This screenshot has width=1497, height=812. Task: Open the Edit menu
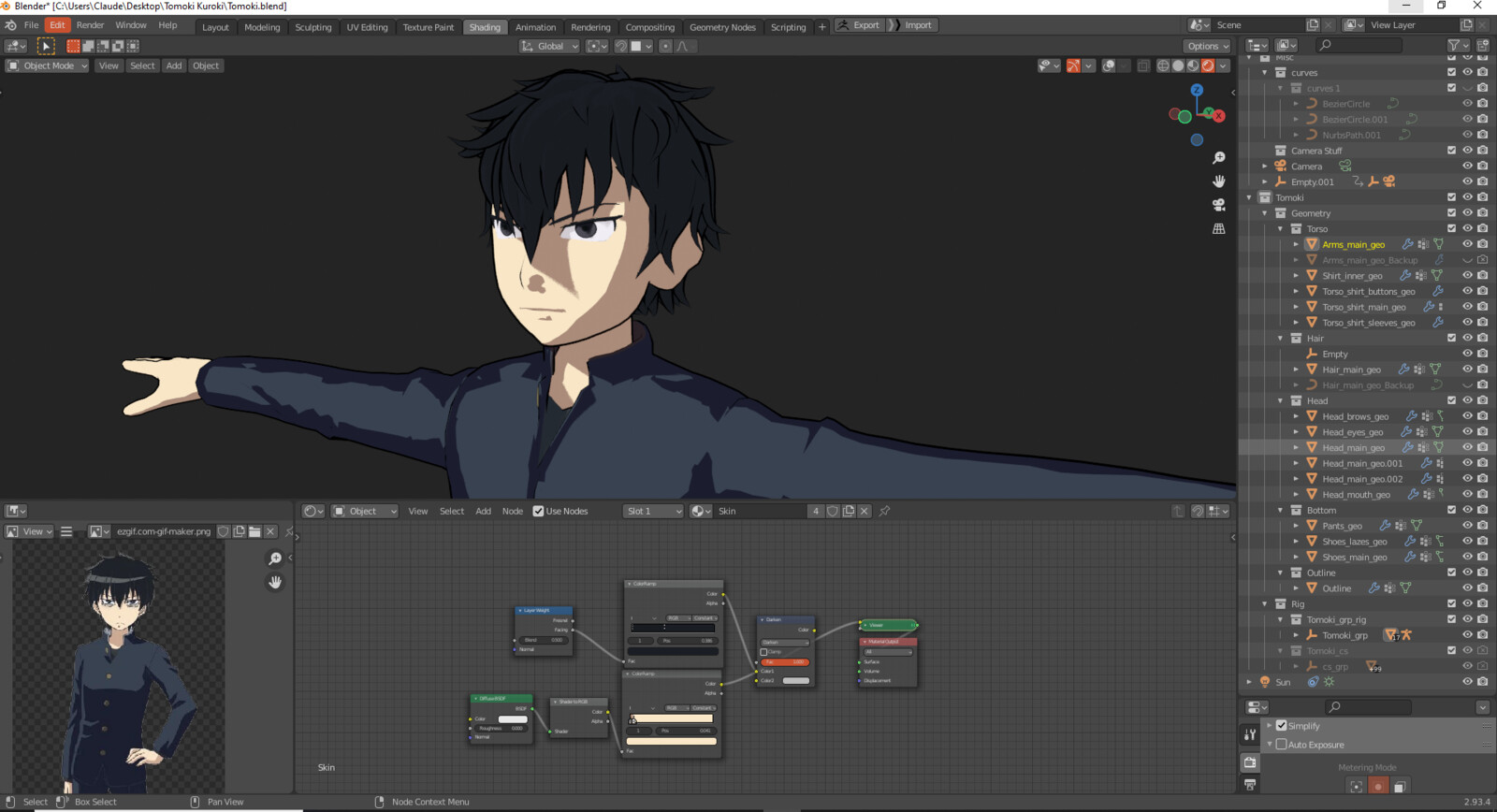point(57,25)
